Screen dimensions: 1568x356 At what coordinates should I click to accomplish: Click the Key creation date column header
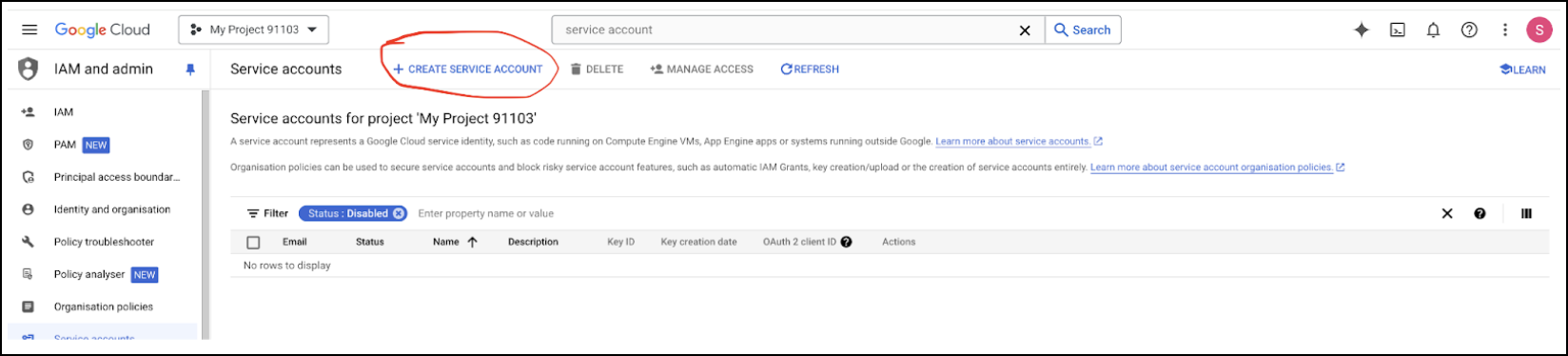699,242
